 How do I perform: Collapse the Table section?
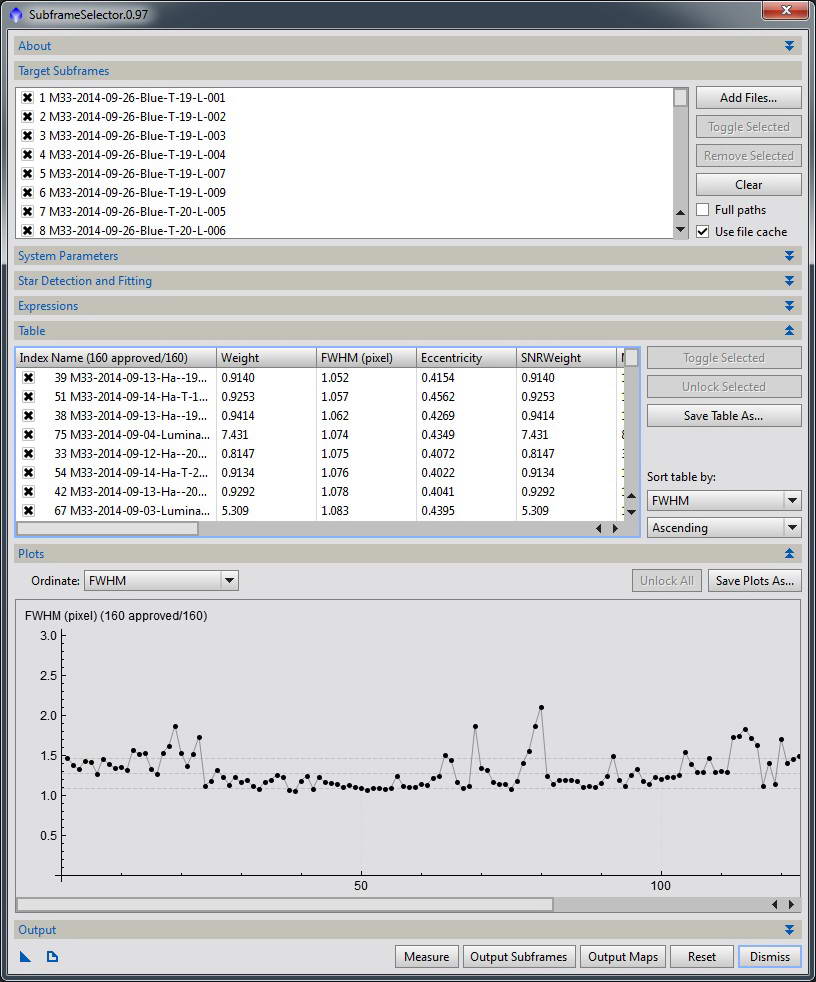point(789,331)
